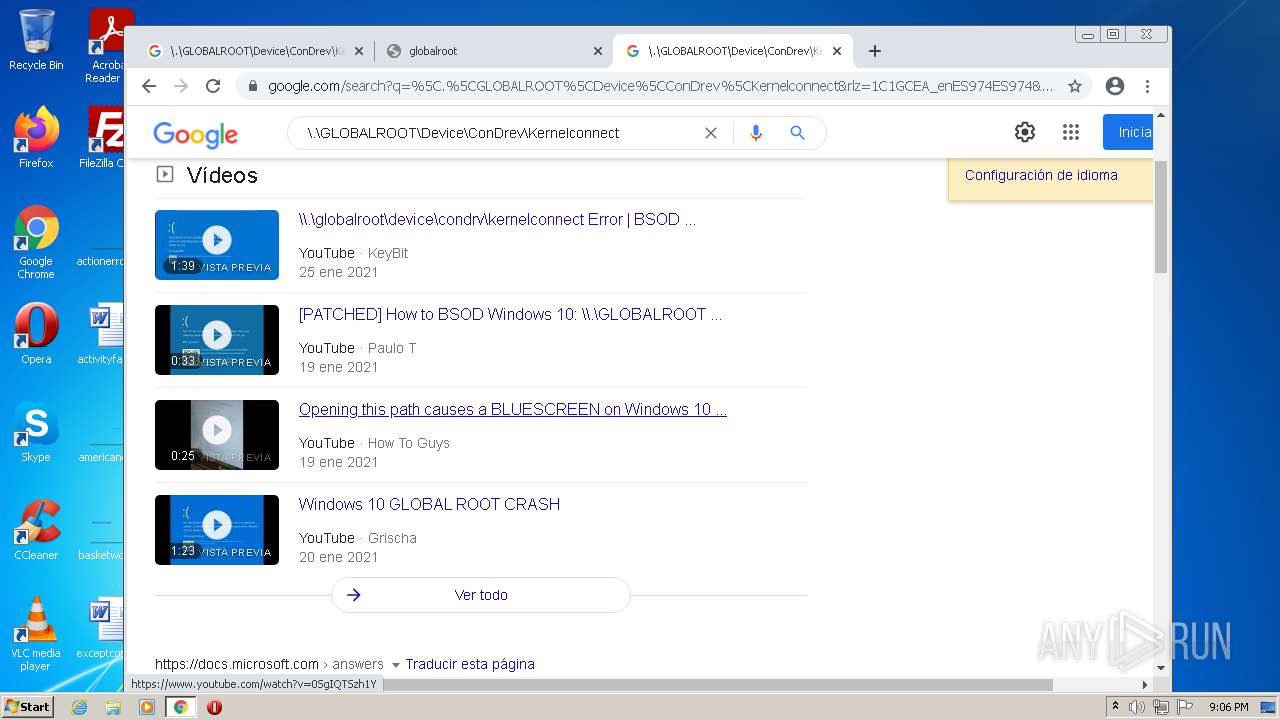Screen dimensions: 1280x720
Task: Open the Google apps grid icon
Action: pos(1071,132)
